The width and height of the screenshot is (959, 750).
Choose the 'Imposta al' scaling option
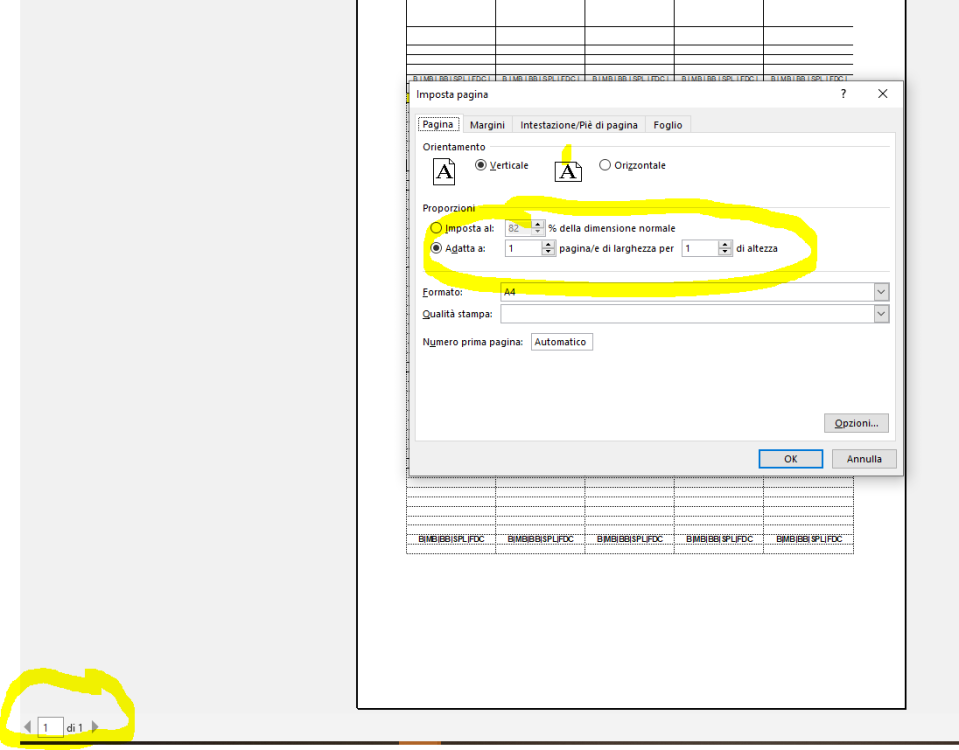pyautogui.click(x=436, y=228)
